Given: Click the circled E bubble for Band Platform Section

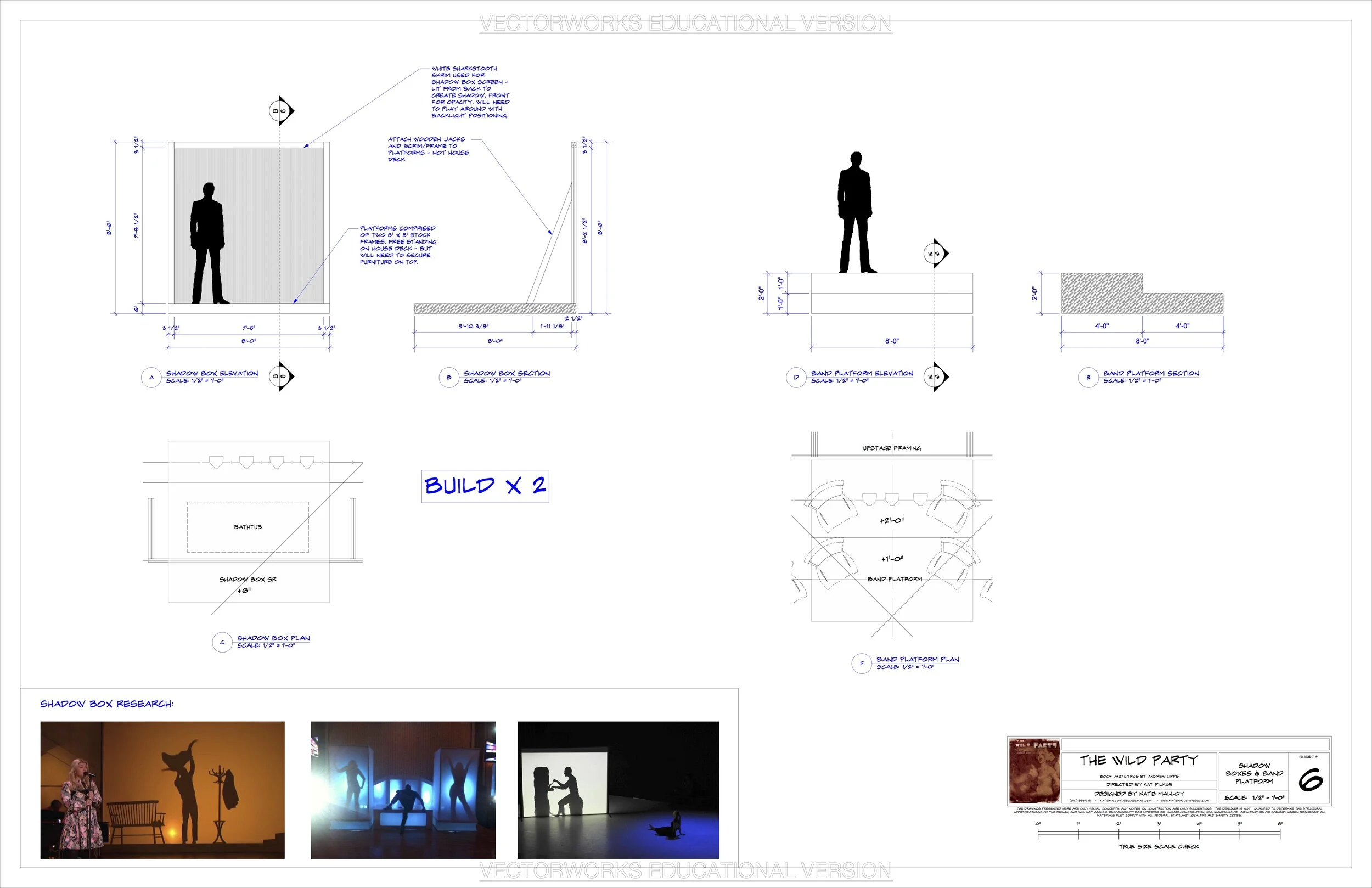Looking at the screenshot, I should coord(1088,378).
